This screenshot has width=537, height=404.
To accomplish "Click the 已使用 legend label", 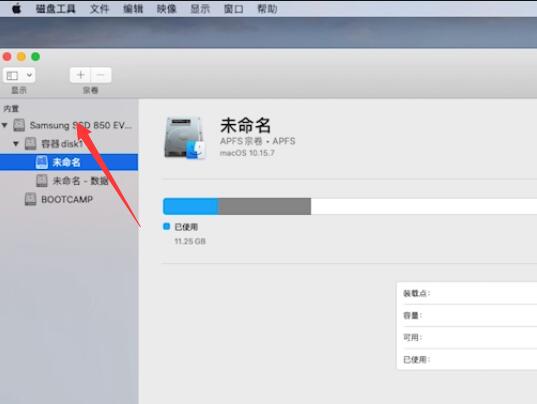I will (x=186, y=227).
